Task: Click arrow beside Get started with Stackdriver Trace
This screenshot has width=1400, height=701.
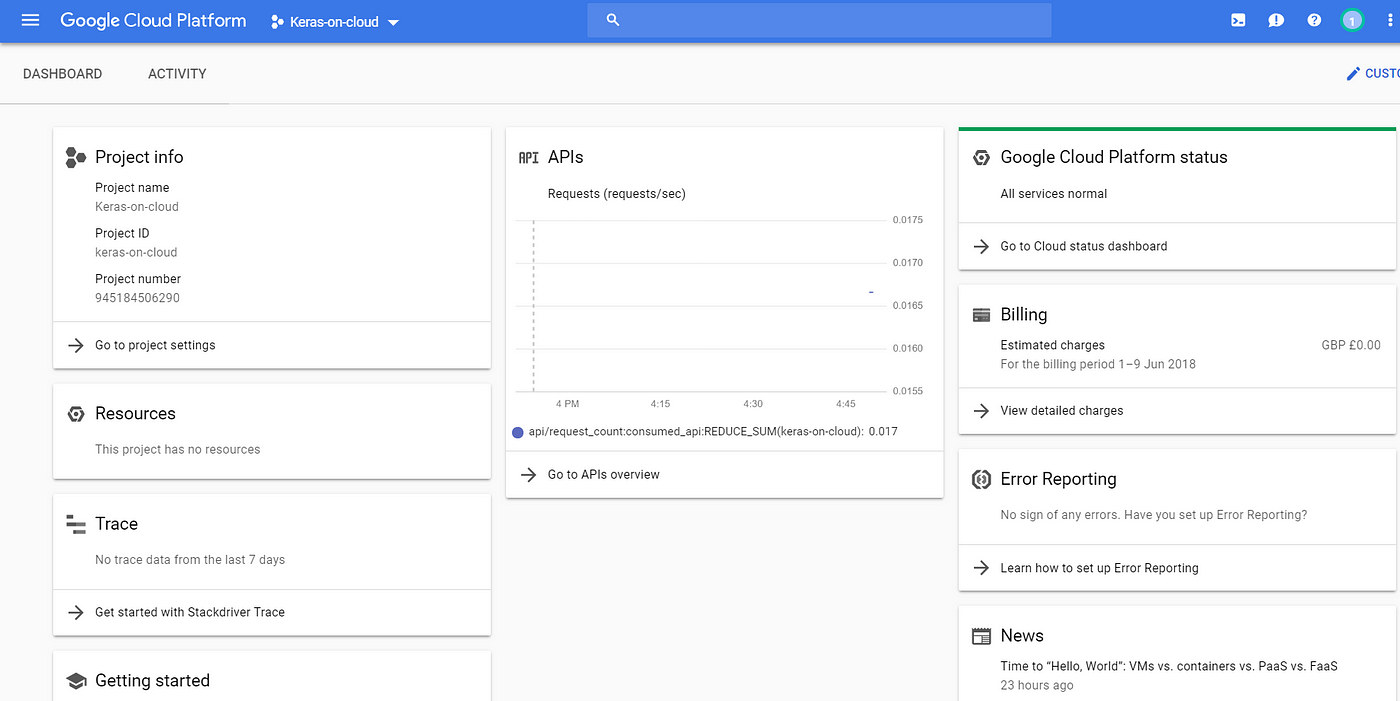Action: 75,612
